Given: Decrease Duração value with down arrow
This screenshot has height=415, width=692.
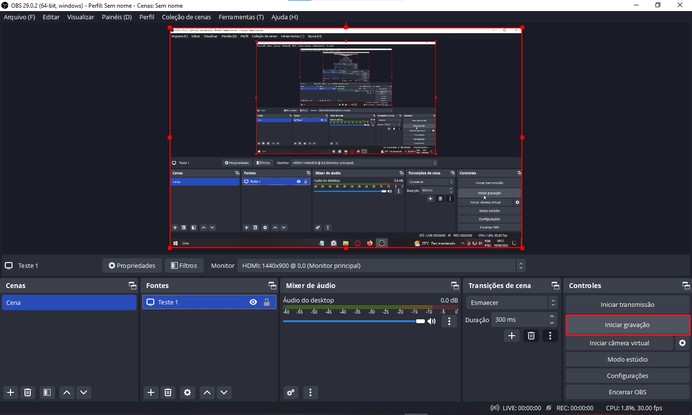Looking at the screenshot, I should click(552, 323).
